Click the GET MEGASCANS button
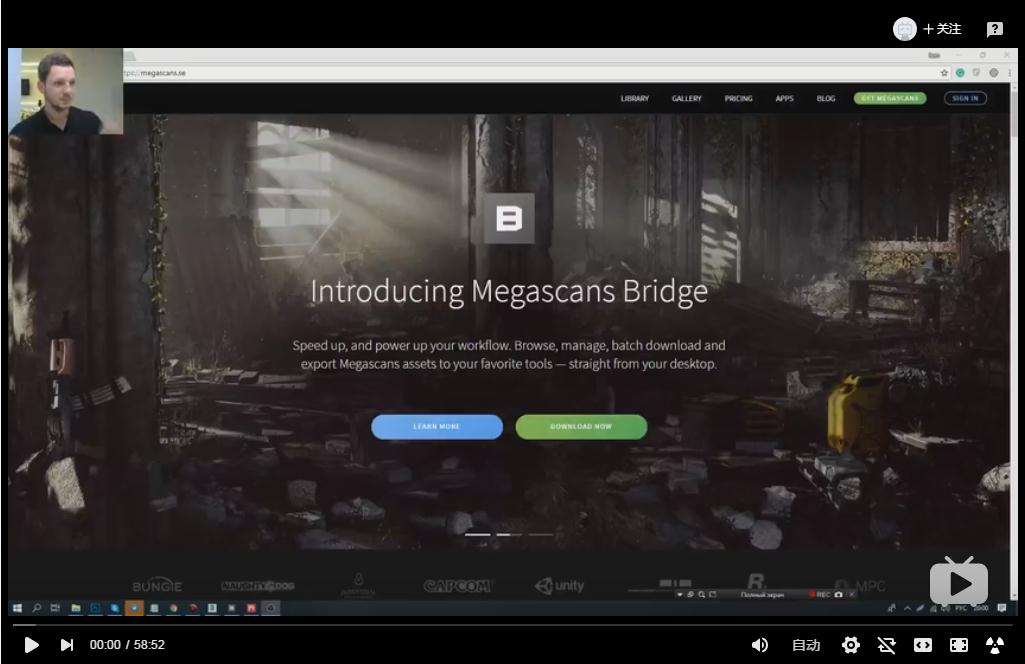Image resolution: width=1025 pixels, height=664 pixels. [890, 98]
